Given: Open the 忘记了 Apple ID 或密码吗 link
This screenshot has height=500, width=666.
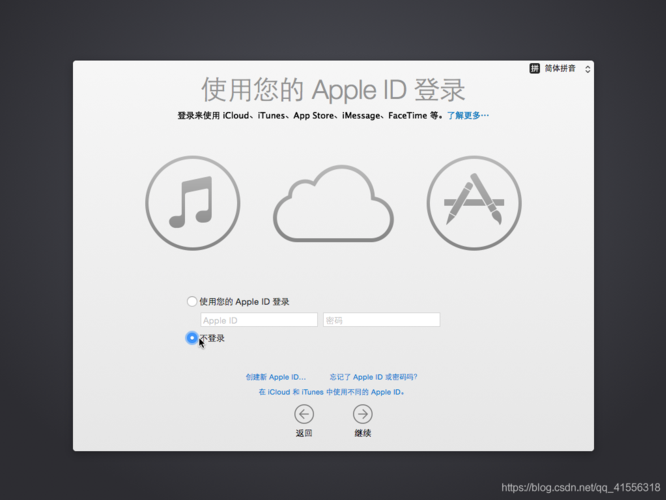Looking at the screenshot, I should coord(374,377).
